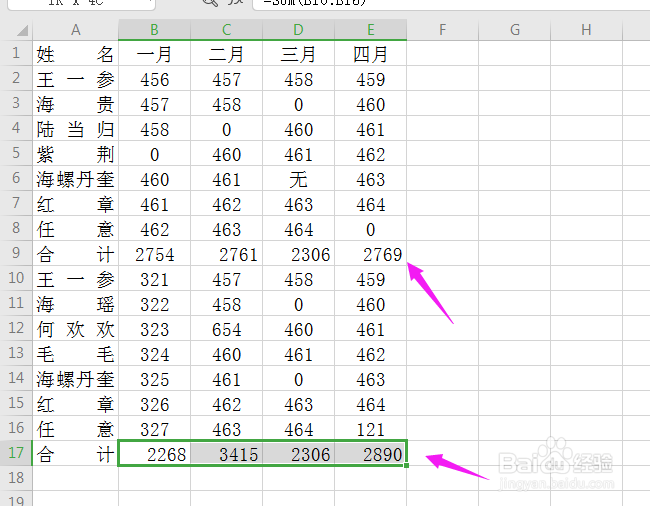Click the fill handle of the selection
Image resolution: width=650 pixels, height=506 pixels.
406,465
